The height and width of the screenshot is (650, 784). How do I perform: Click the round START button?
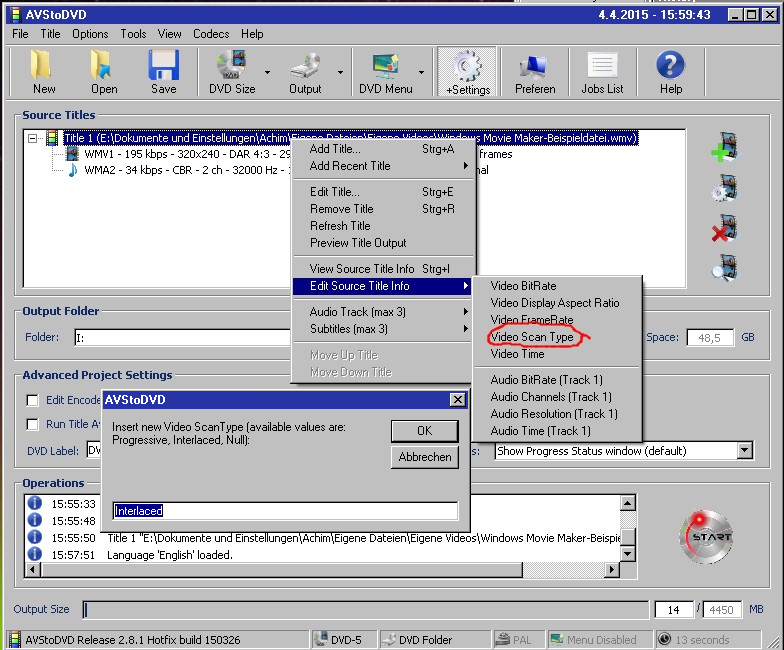coord(706,536)
